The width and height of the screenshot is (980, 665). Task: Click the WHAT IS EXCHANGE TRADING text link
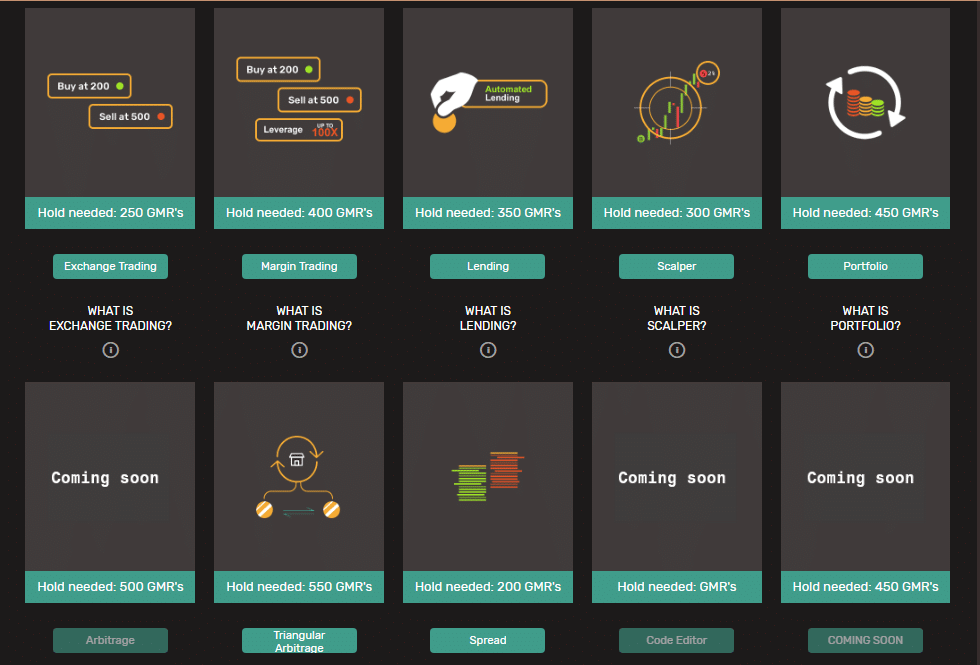tap(110, 318)
